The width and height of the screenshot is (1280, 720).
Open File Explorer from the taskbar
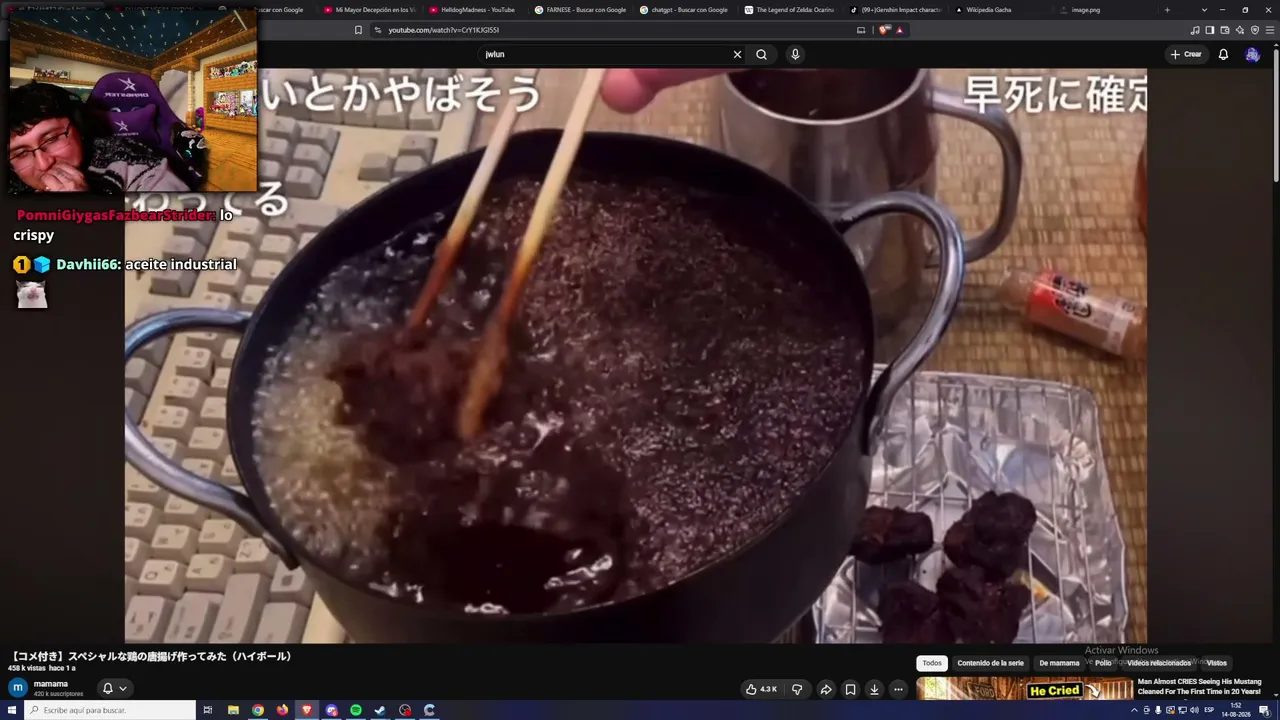(x=233, y=710)
